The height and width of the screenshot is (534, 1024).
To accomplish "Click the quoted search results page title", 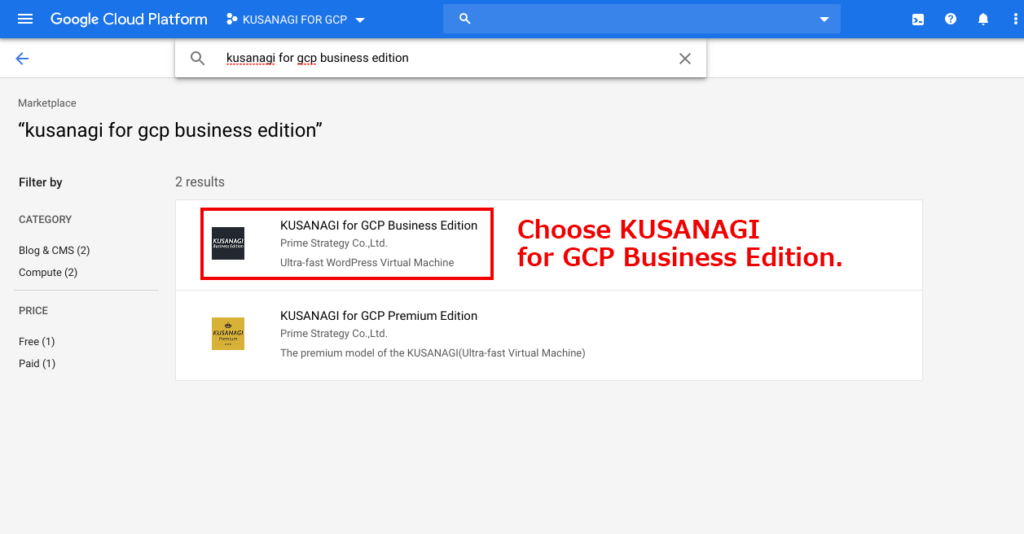I will 170,131.
